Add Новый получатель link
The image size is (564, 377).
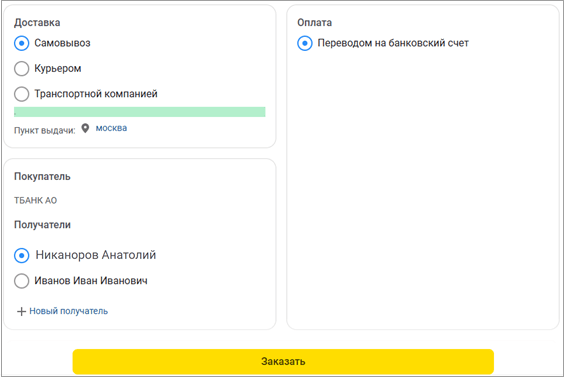68,311
